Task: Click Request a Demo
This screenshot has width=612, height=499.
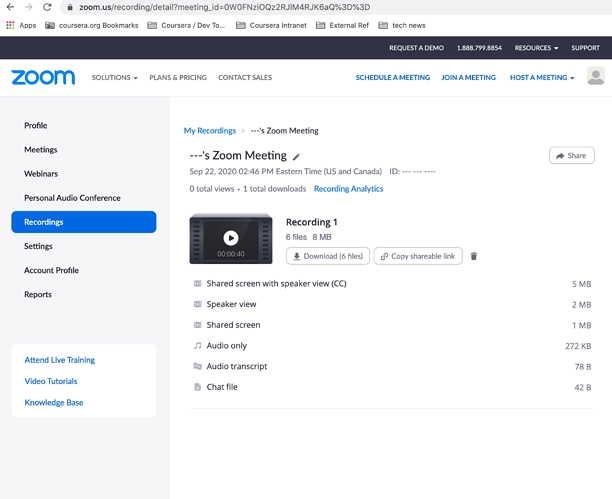Action: (416, 48)
